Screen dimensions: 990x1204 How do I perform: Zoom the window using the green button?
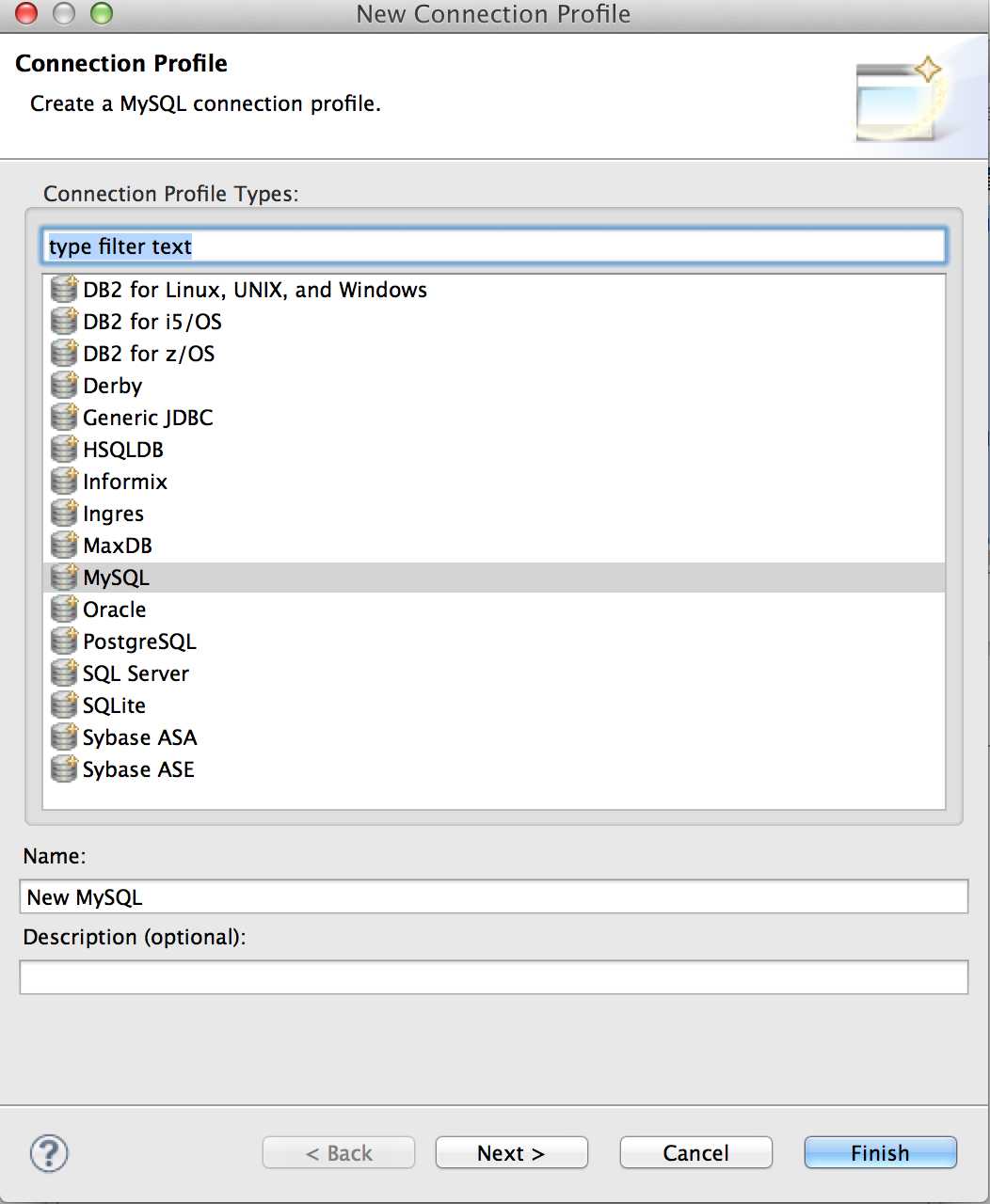(x=101, y=13)
